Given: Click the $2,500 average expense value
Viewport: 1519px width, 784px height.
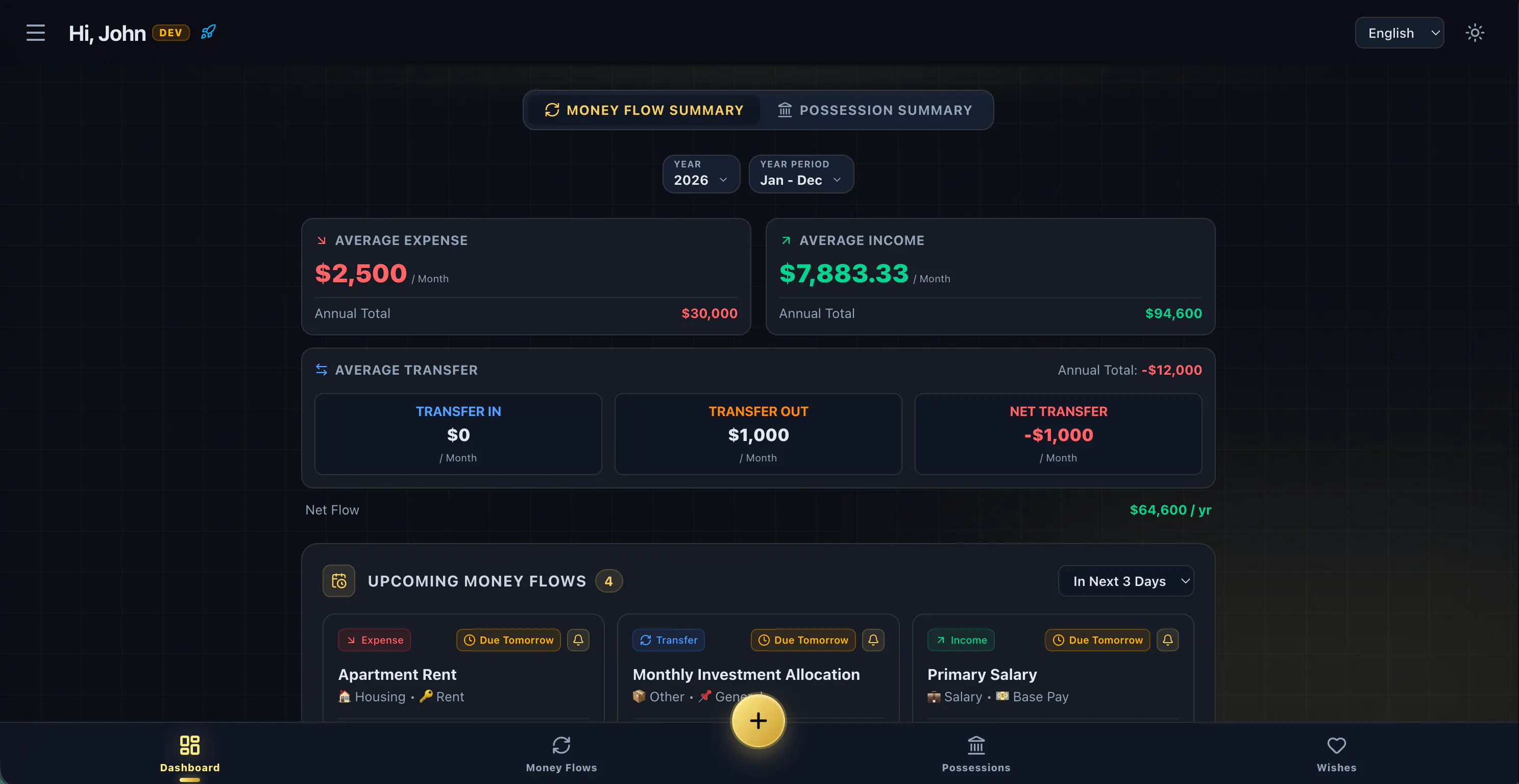Looking at the screenshot, I should [361, 274].
